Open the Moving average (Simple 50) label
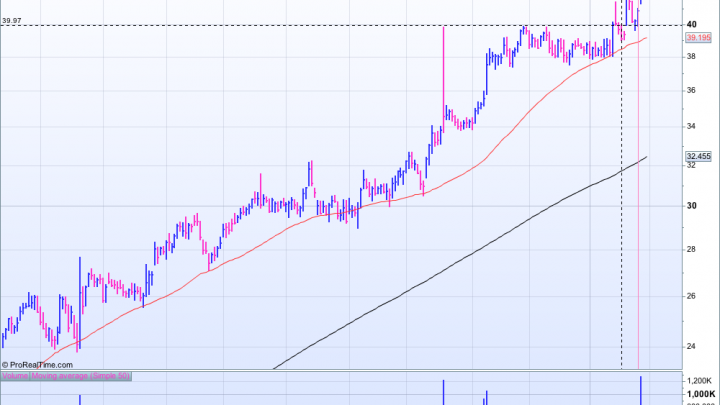Screen dimensions: 720x405 point(81,376)
